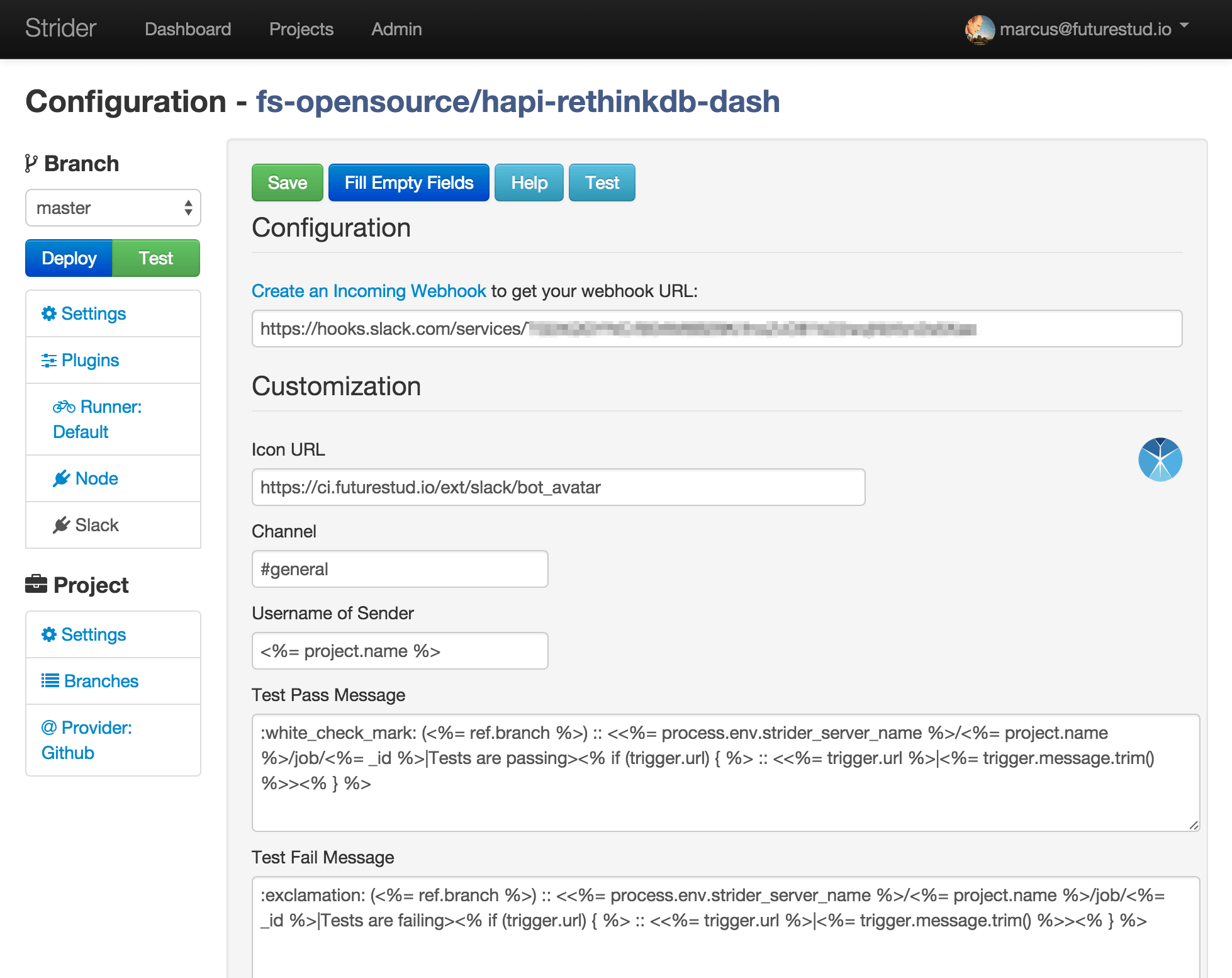Screen dimensions: 1232x978
Task: Click the bot avatar preview image
Action: click(x=1160, y=459)
